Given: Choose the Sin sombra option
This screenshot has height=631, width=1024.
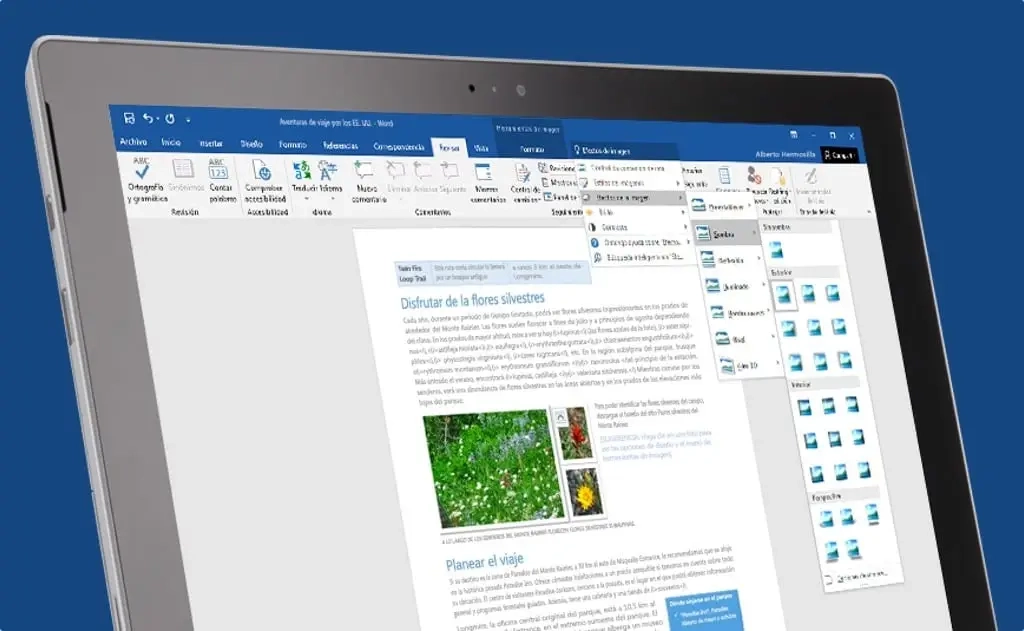Looking at the screenshot, I should (775, 247).
